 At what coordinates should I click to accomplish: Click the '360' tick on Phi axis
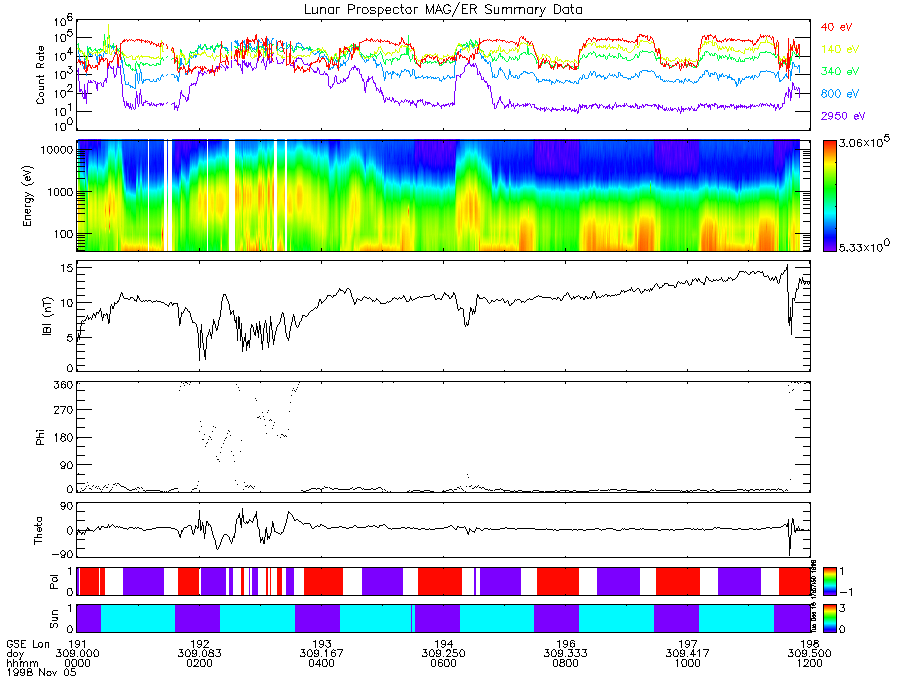[x=63, y=384]
